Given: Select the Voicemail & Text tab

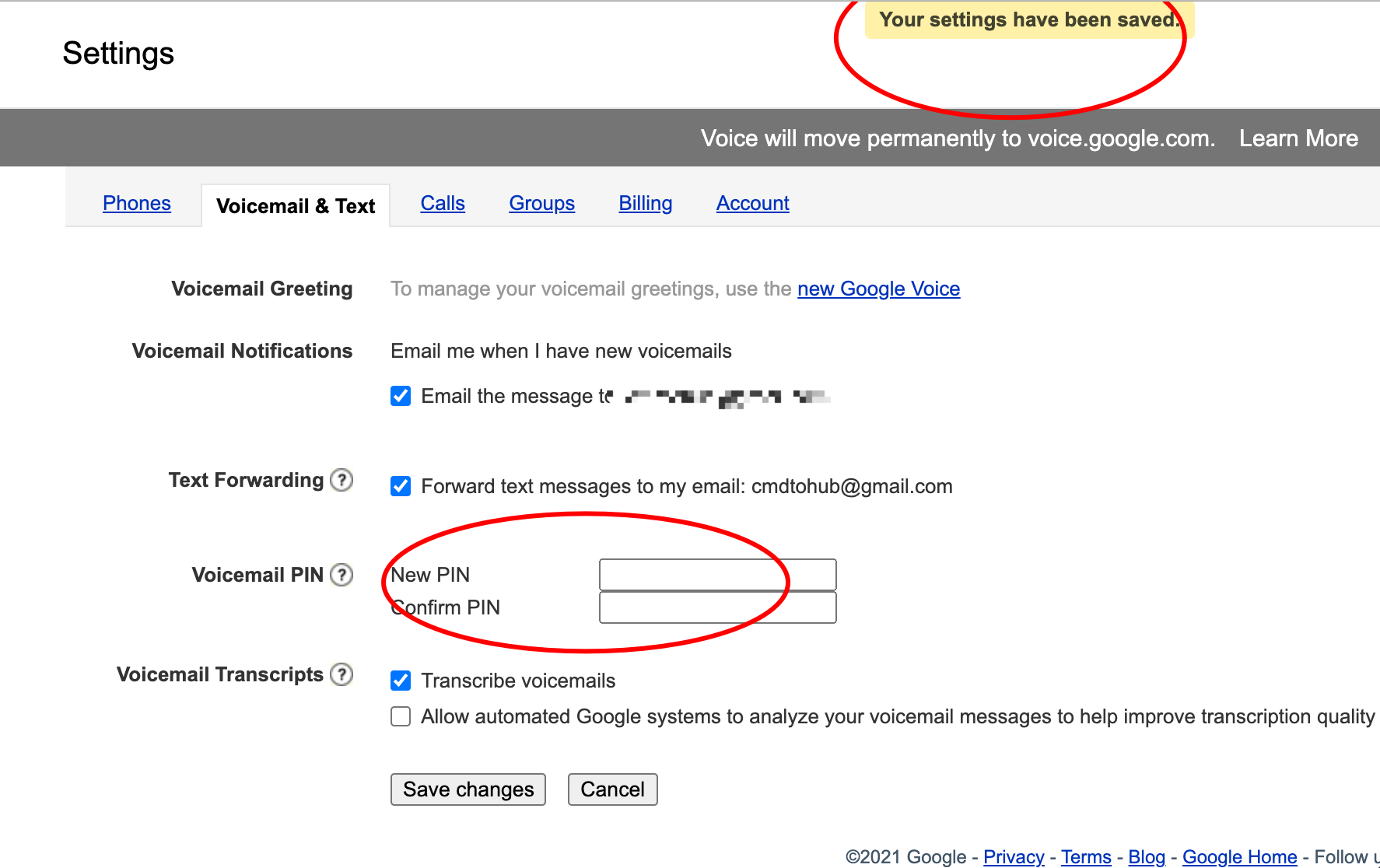Looking at the screenshot, I should (296, 206).
